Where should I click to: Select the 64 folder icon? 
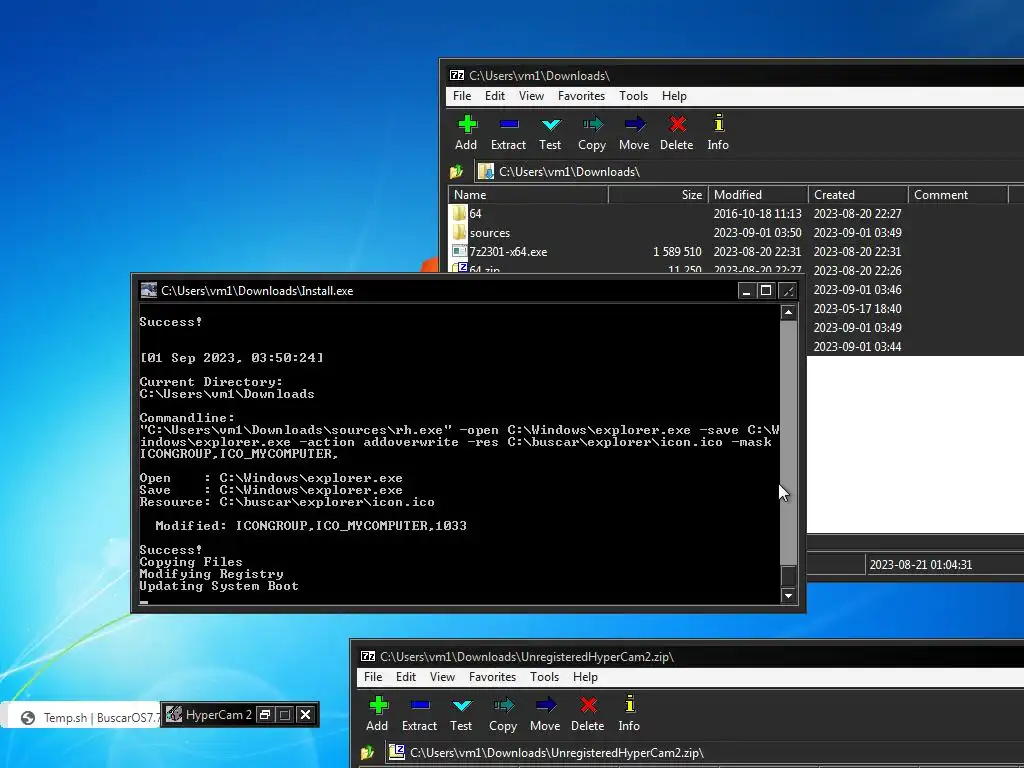point(459,214)
